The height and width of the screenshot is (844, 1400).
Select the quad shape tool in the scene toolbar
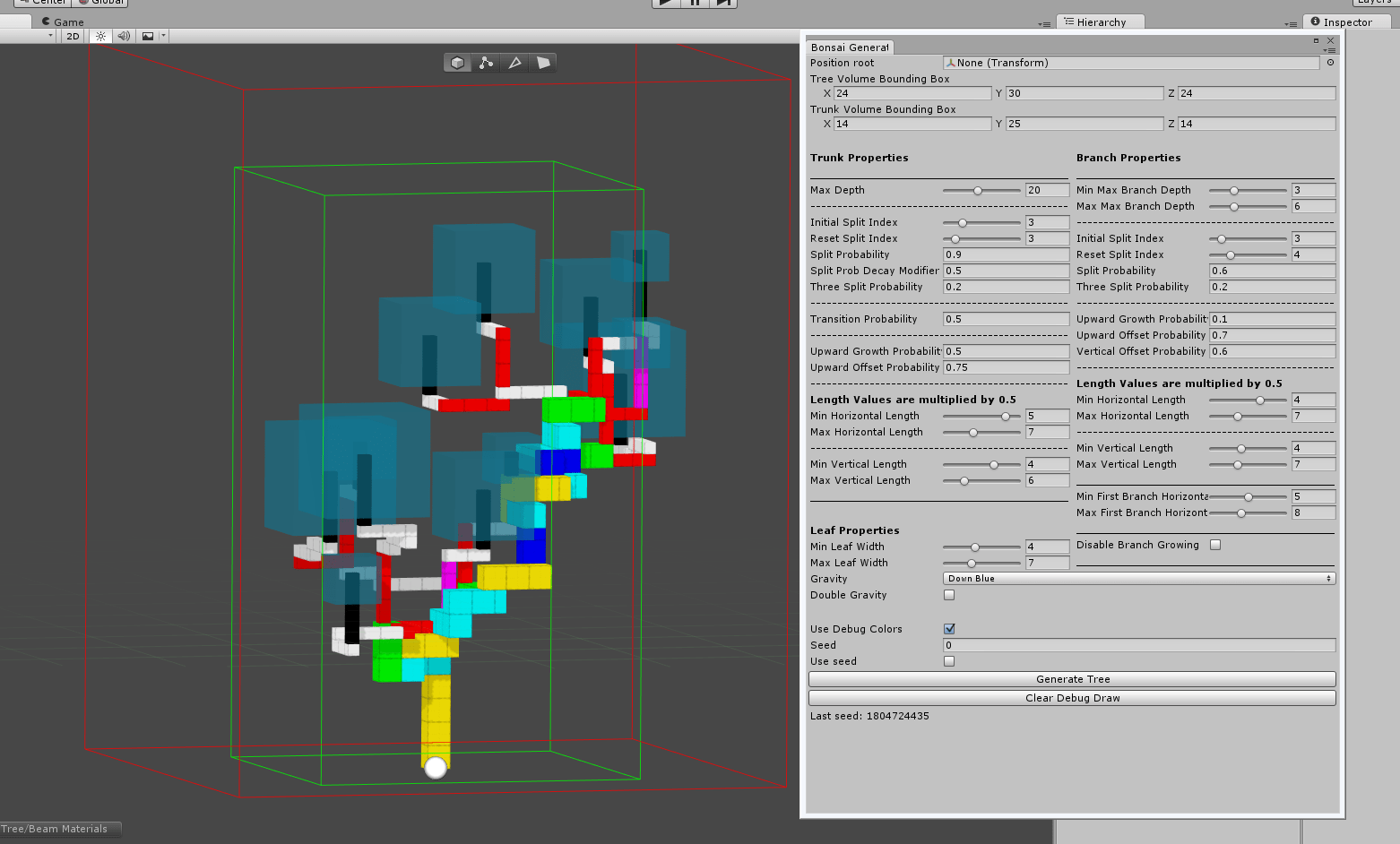point(543,63)
